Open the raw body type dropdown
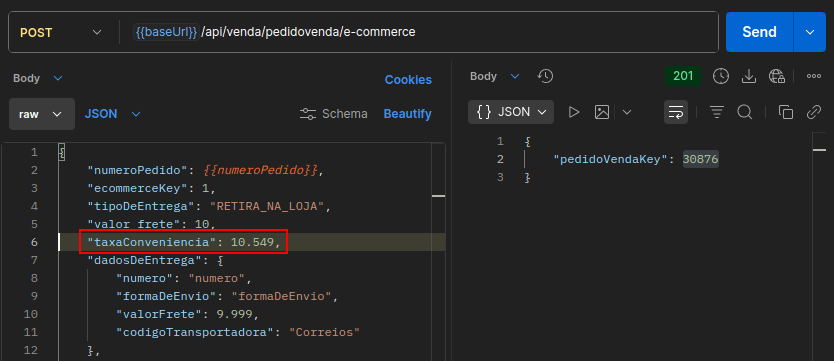The height and width of the screenshot is (361, 834). pos(41,114)
